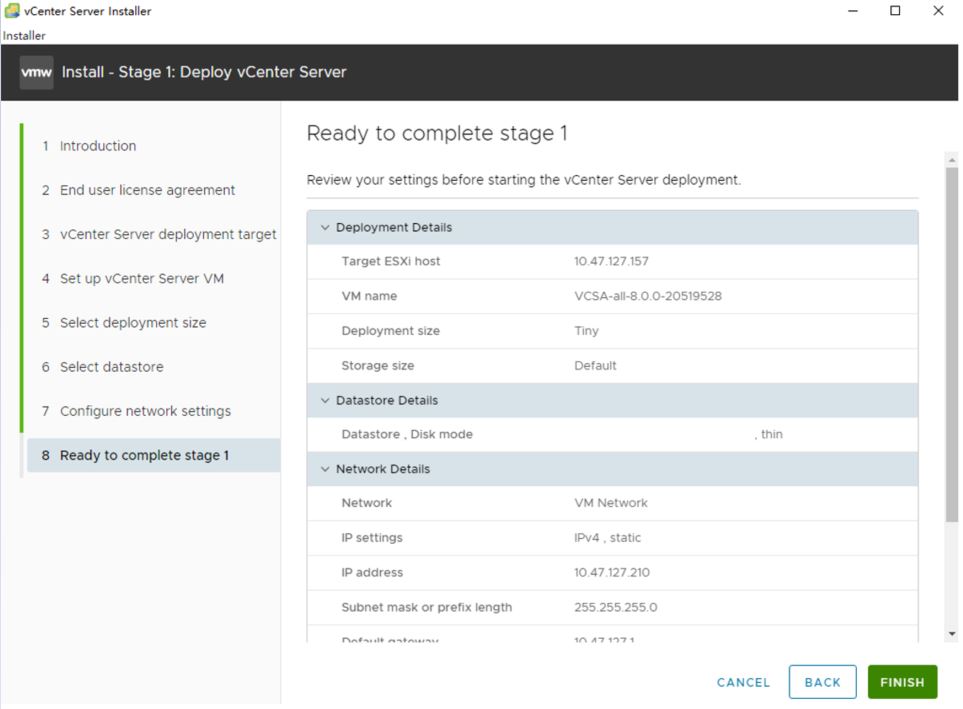Click the VM name label

click(369, 296)
